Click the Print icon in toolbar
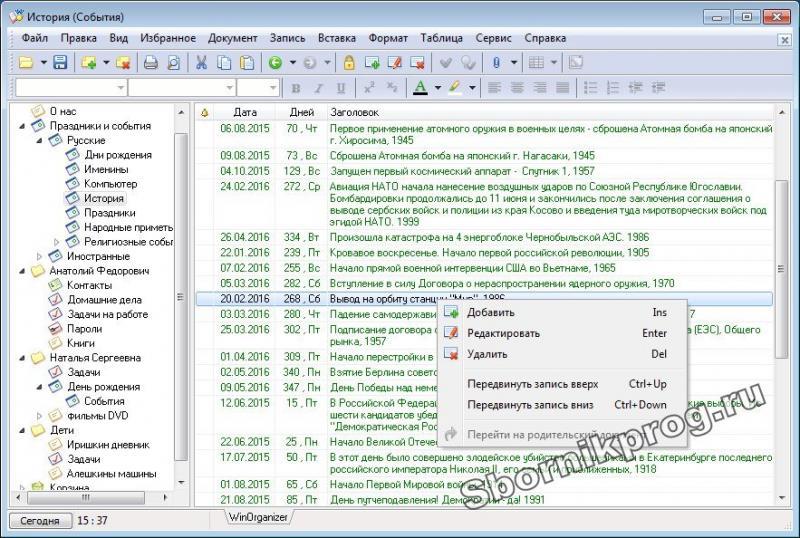This screenshot has width=800, height=538. [151, 63]
